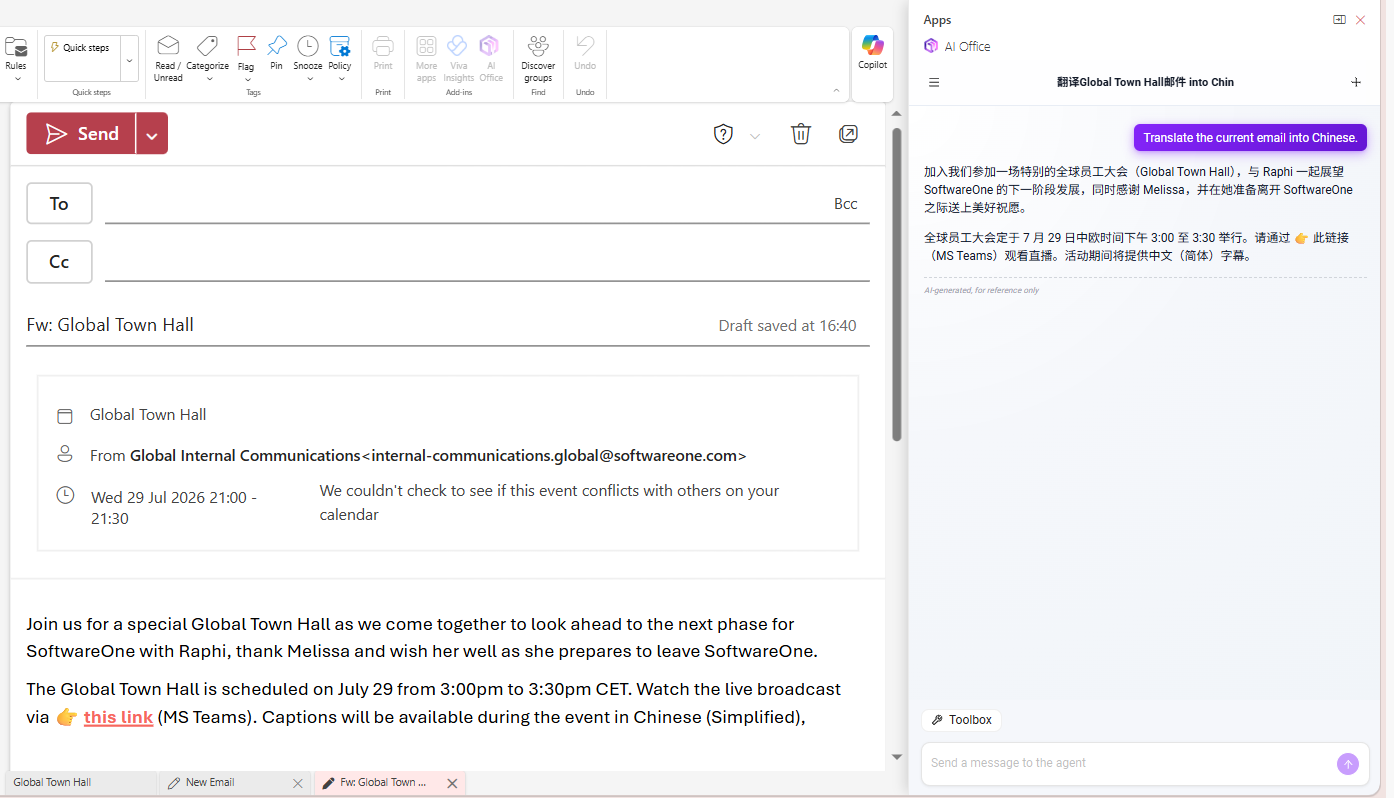Viewport: 1394px width, 798px height.
Task: Flag this message with Flag icon
Action: coord(246,46)
